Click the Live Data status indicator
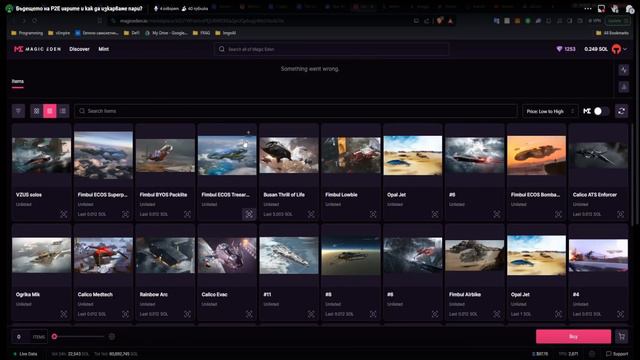640x360 pixels. [x=25, y=354]
